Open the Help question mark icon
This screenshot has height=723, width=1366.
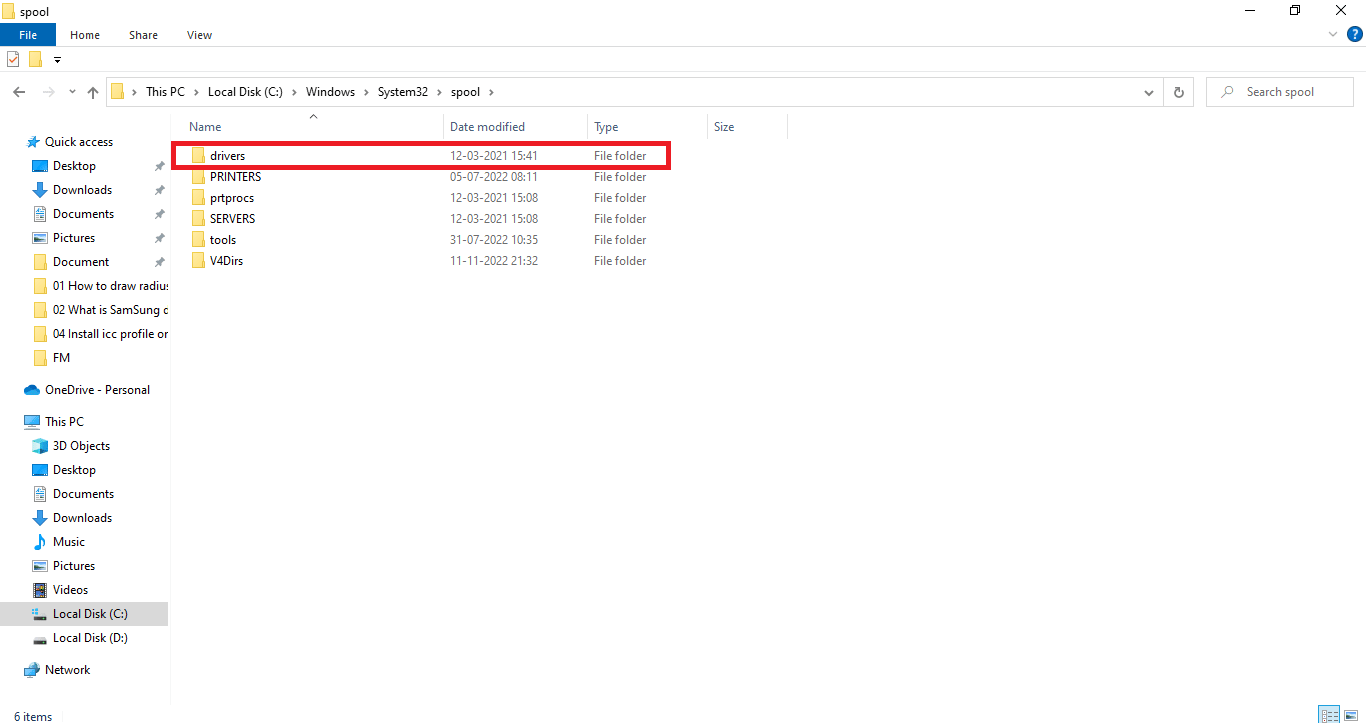(1355, 34)
